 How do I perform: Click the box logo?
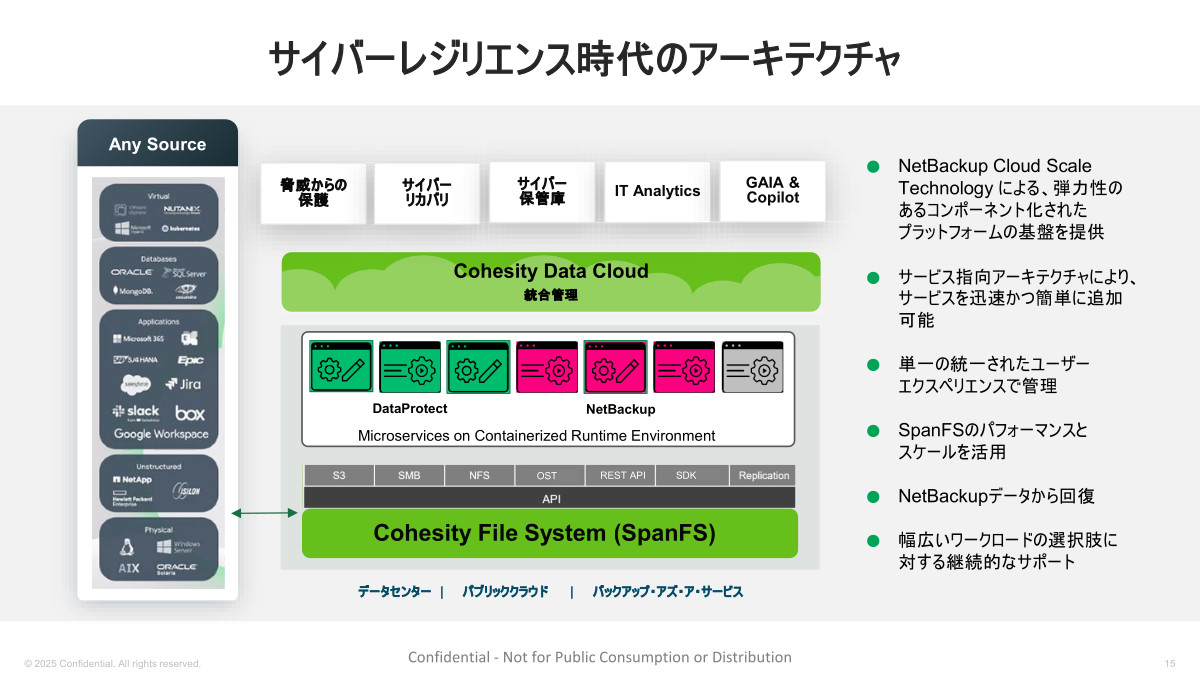[x=190, y=412]
